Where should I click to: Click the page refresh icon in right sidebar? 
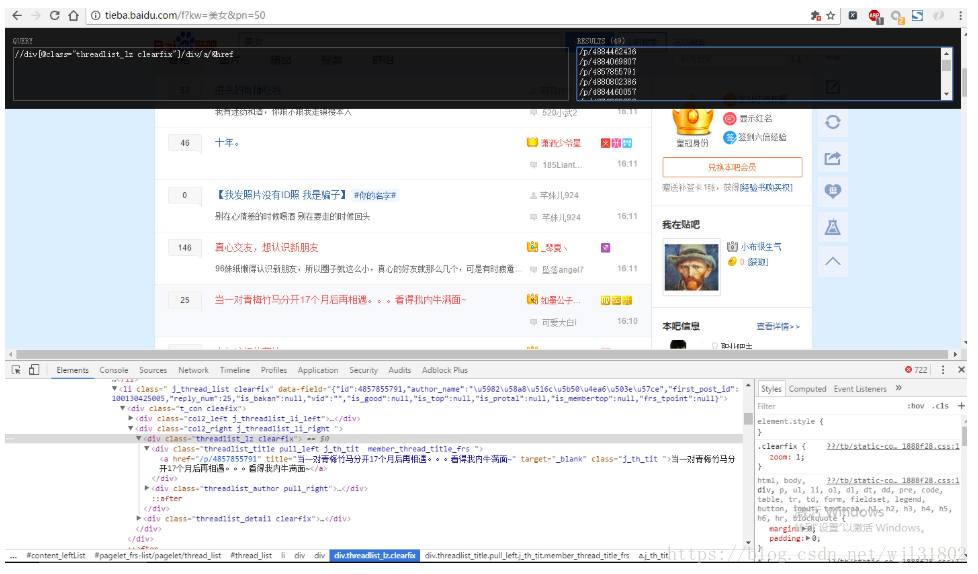pos(833,122)
